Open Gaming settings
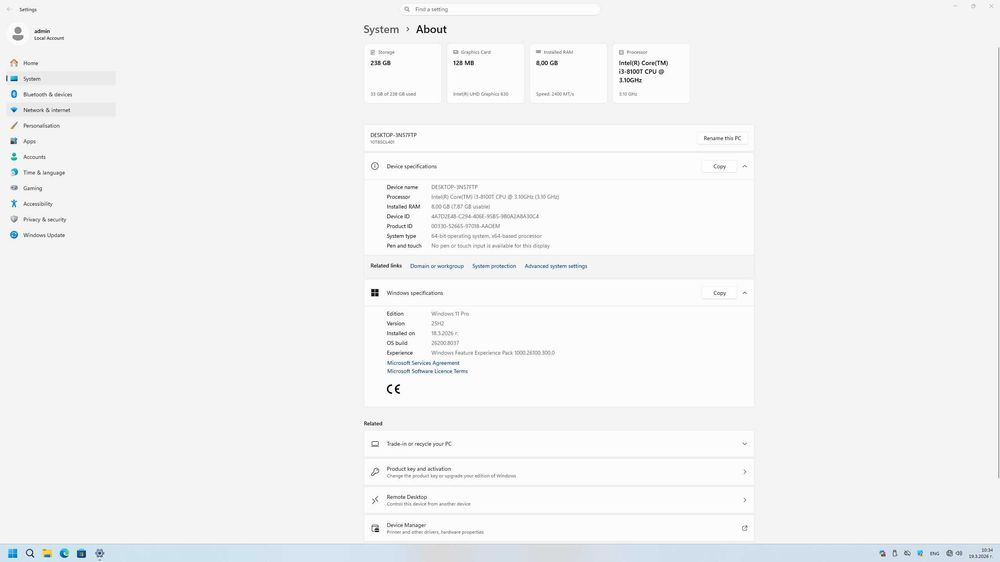The width and height of the screenshot is (1000, 562). (x=61, y=188)
